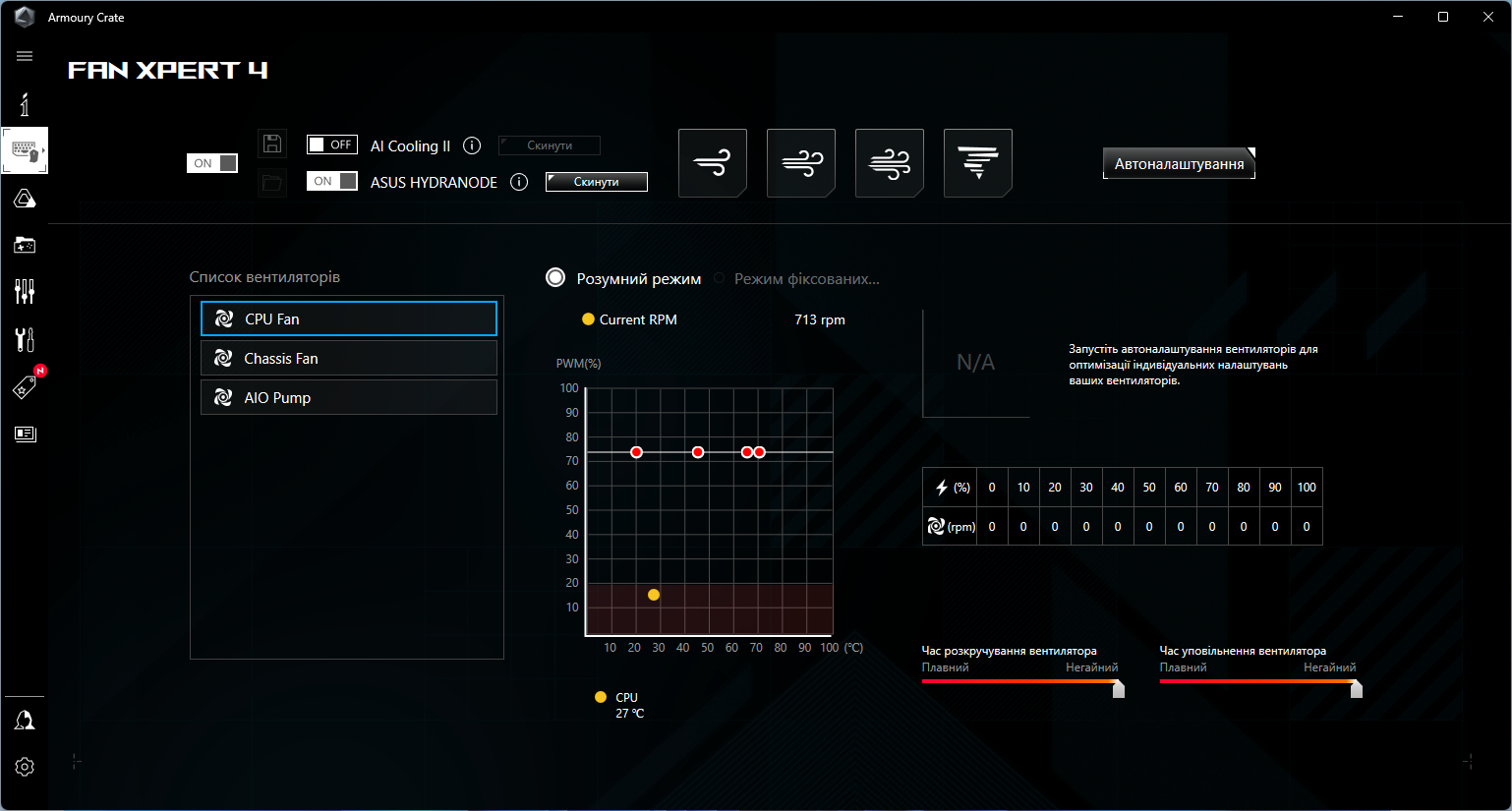Click the rpm row header fan icon
The height and width of the screenshot is (811, 1512).
936,526
